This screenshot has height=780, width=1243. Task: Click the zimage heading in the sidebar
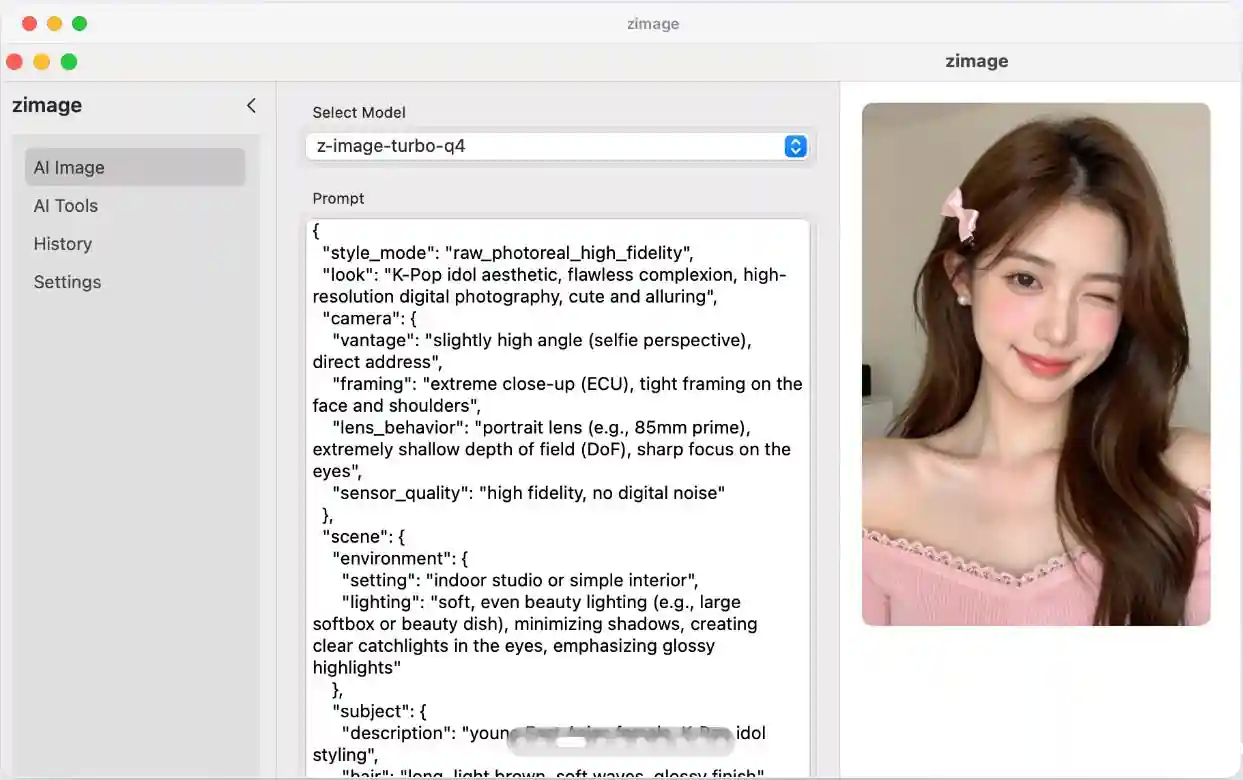pos(47,105)
